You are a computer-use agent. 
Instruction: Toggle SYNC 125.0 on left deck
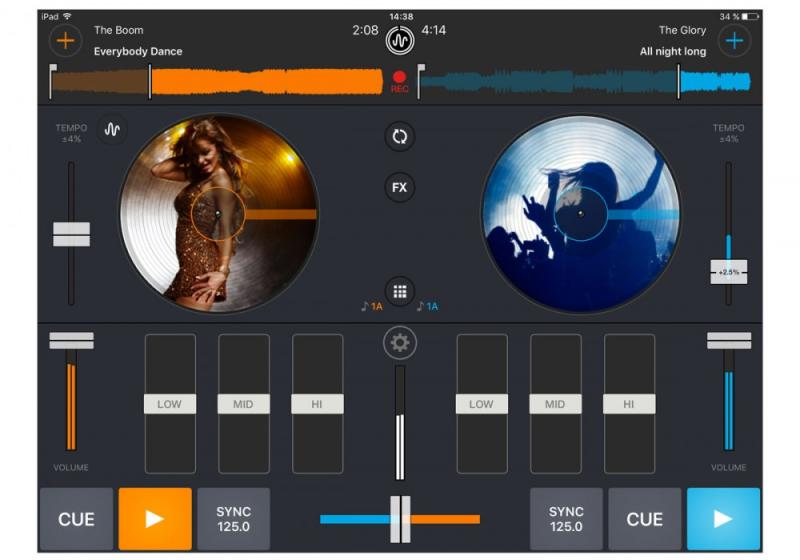click(234, 519)
